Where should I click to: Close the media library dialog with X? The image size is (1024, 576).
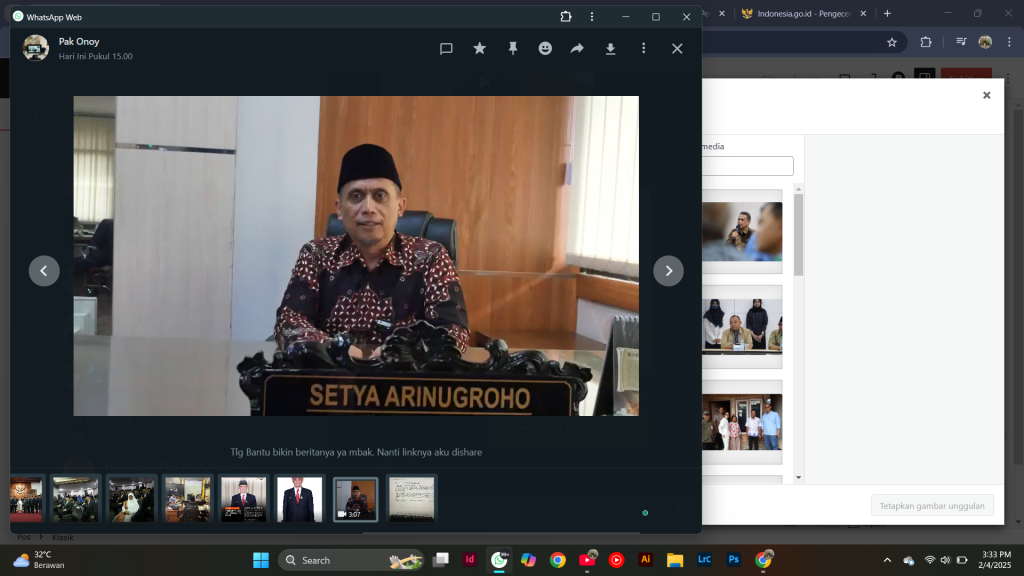pyautogui.click(x=987, y=95)
